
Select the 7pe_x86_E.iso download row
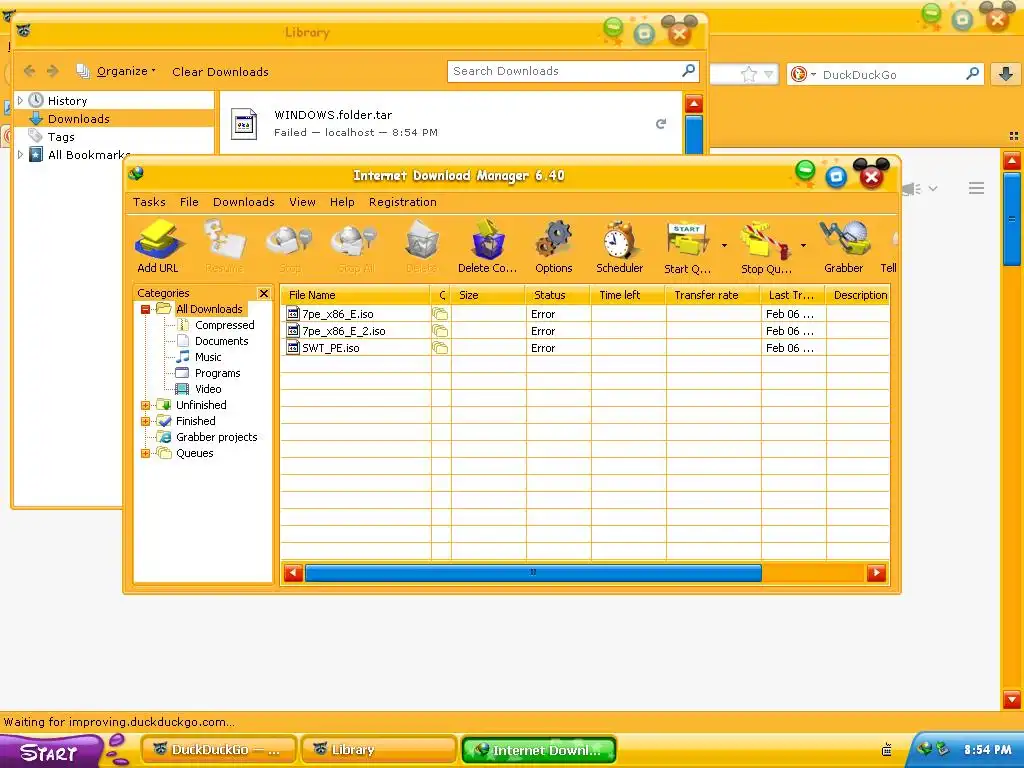[585, 314]
